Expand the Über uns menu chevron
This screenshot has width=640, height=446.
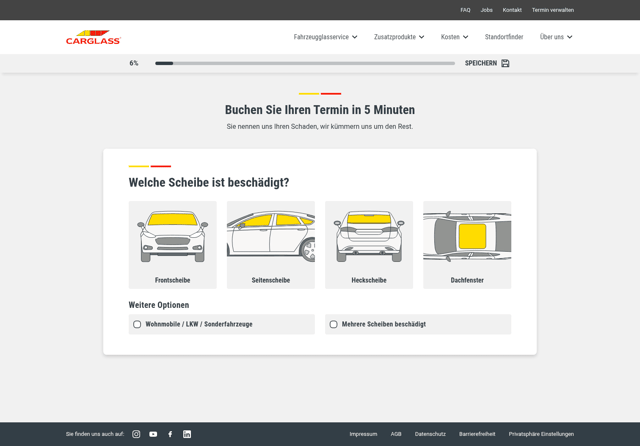569,37
